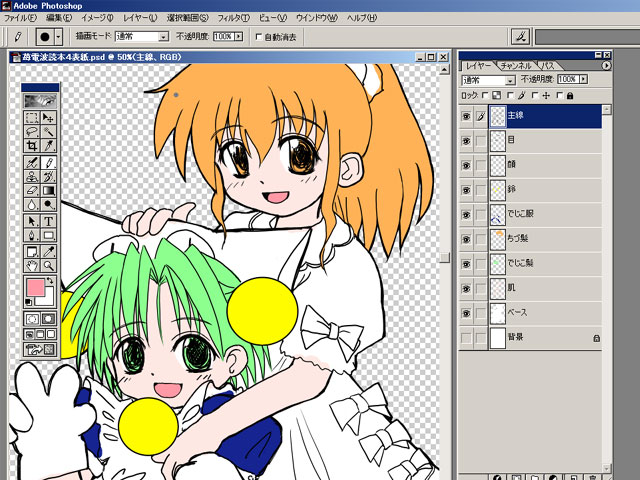
Task: Open the brush preset picker arrow
Action: click(59, 37)
